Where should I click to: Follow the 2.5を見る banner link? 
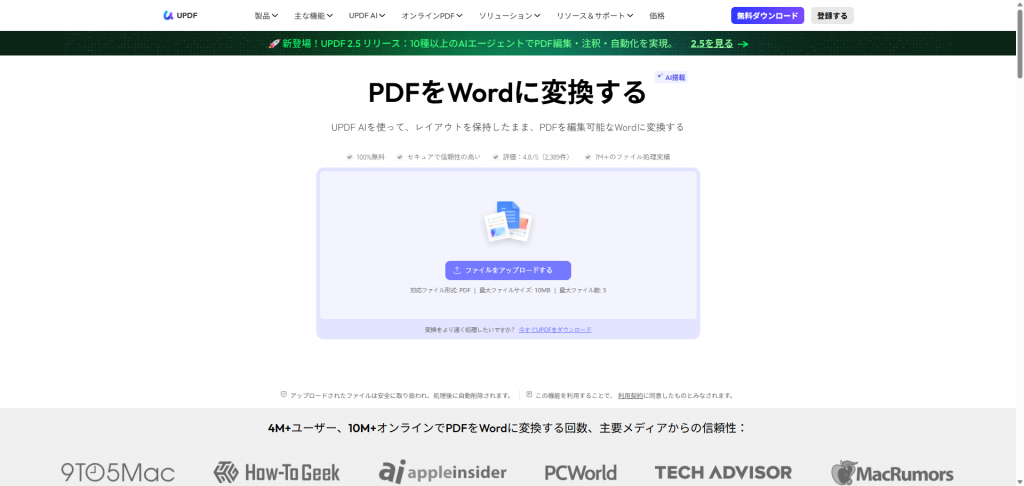(720, 44)
